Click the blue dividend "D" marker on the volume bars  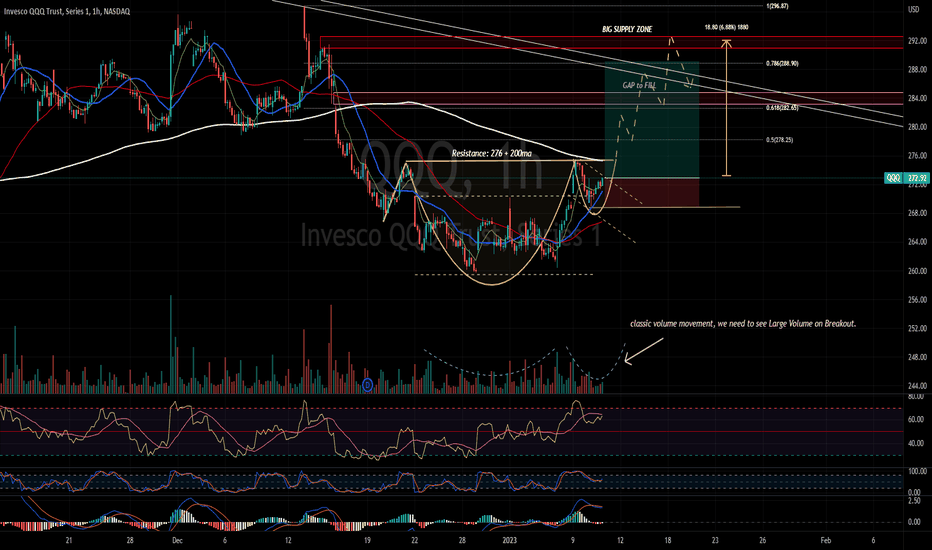pyautogui.click(x=367, y=386)
